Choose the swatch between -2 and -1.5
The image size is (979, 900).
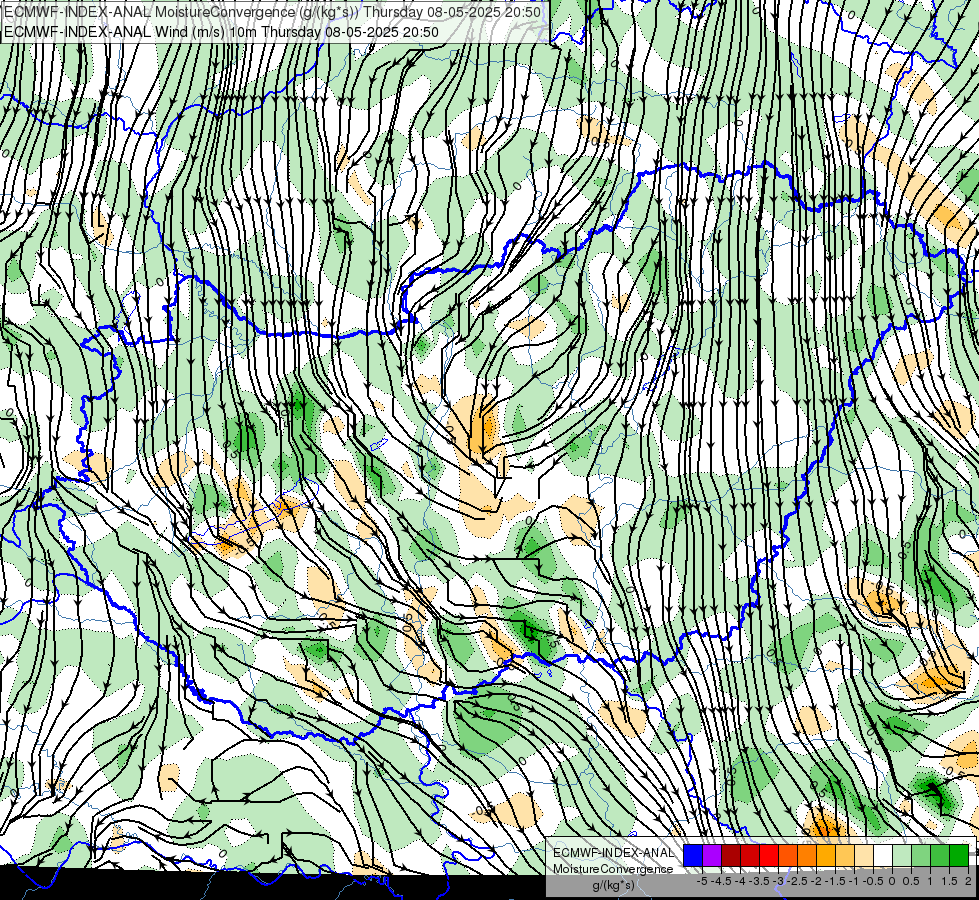coord(825,856)
